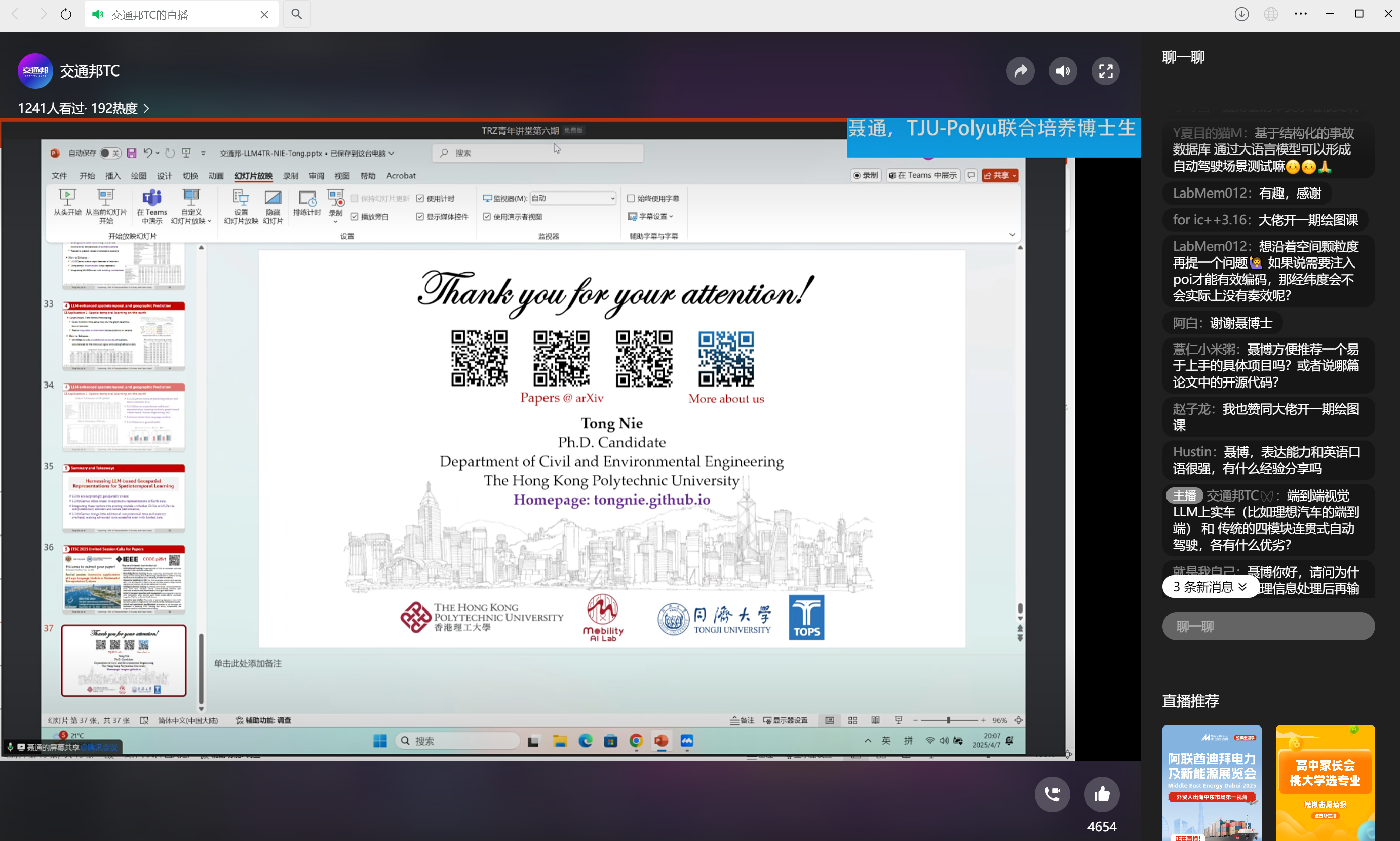
Task: Mute the livestream volume speaker icon
Action: pyautogui.click(x=1063, y=71)
